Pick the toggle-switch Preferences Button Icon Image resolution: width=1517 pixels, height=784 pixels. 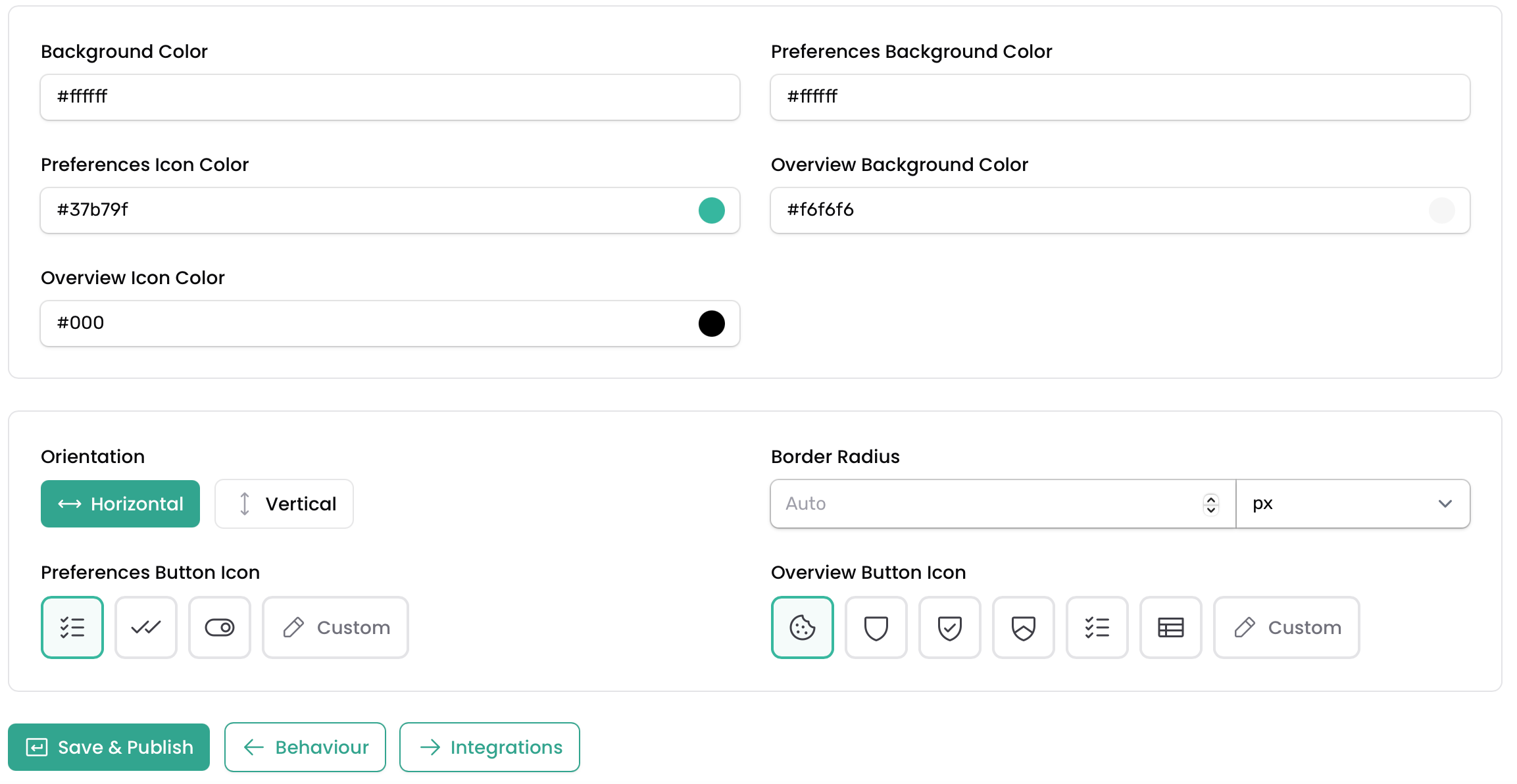pos(220,627)
